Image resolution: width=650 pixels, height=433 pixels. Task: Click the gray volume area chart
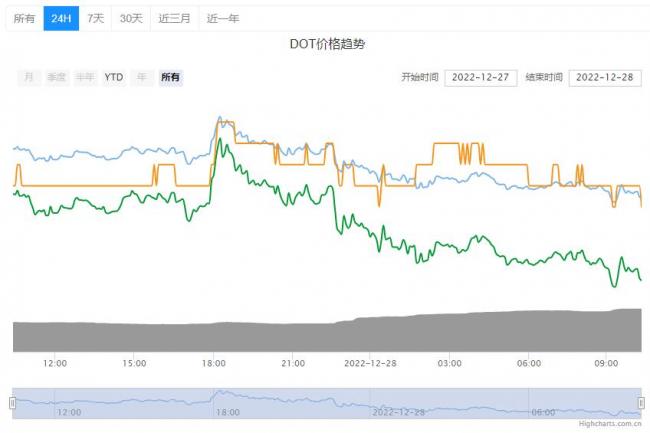coord(327,336)
